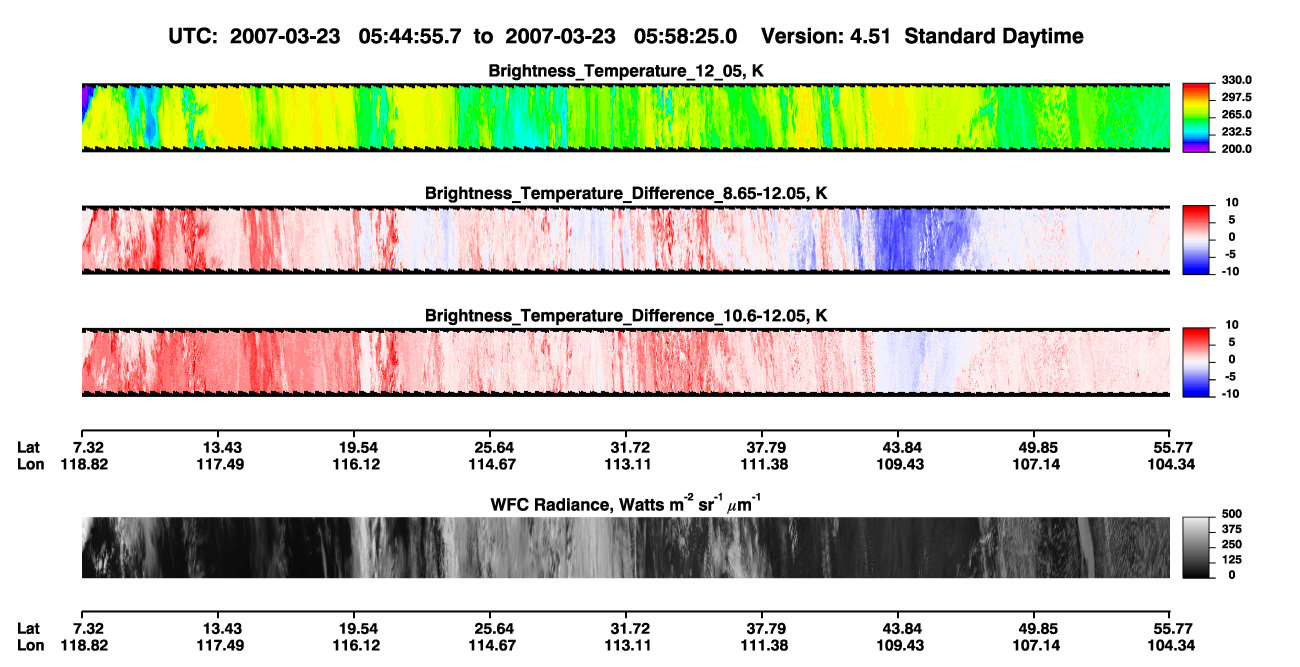Click the 'Brightness_Temperature_12_05, K' panel title
1300x667 pixels.
[626, 71]
